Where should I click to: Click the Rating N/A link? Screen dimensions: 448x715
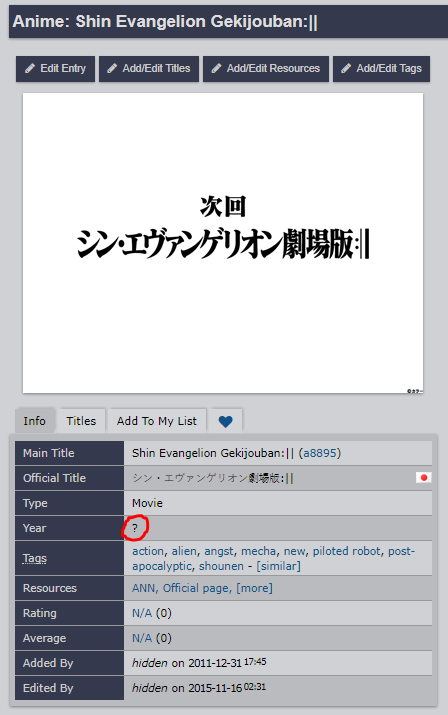(x=142, y=613)
